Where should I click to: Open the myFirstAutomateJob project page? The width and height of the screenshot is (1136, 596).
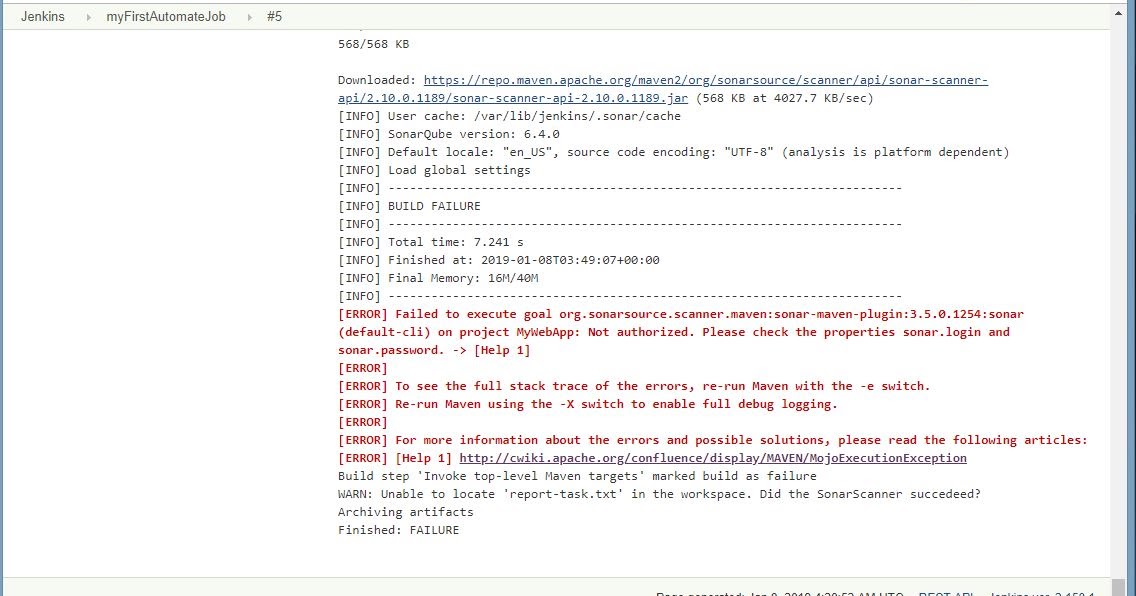(166, 16)
